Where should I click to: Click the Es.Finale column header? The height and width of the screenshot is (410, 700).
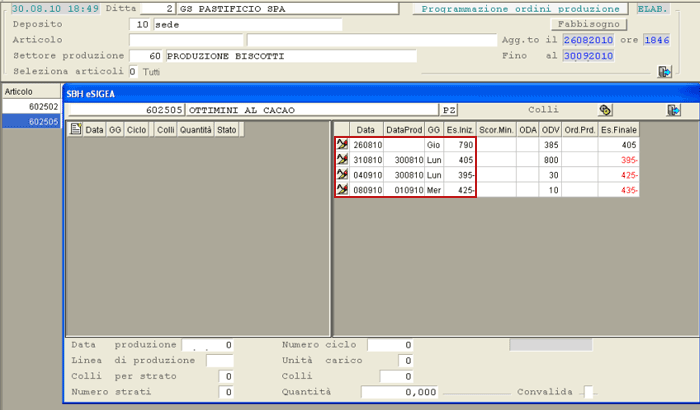(x=619, y=130)
